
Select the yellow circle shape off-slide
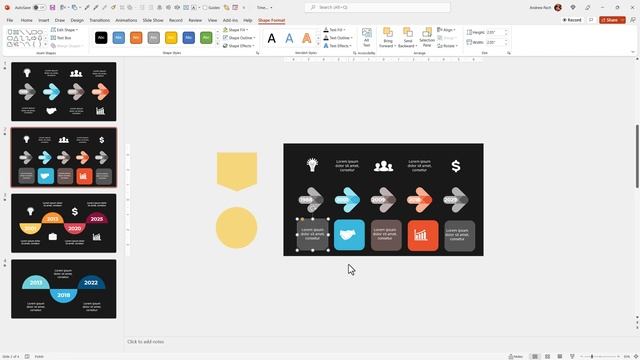click(236, 227)
